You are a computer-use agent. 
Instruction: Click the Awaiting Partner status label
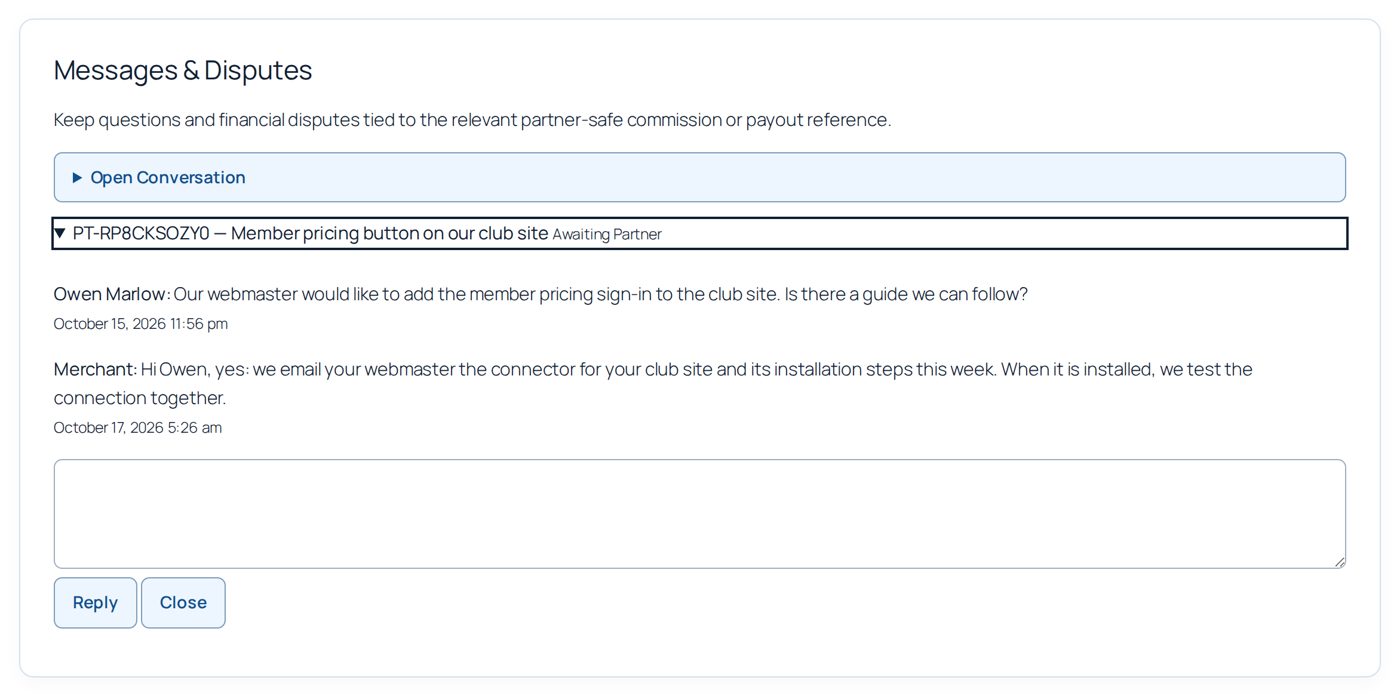coord(607,234)
